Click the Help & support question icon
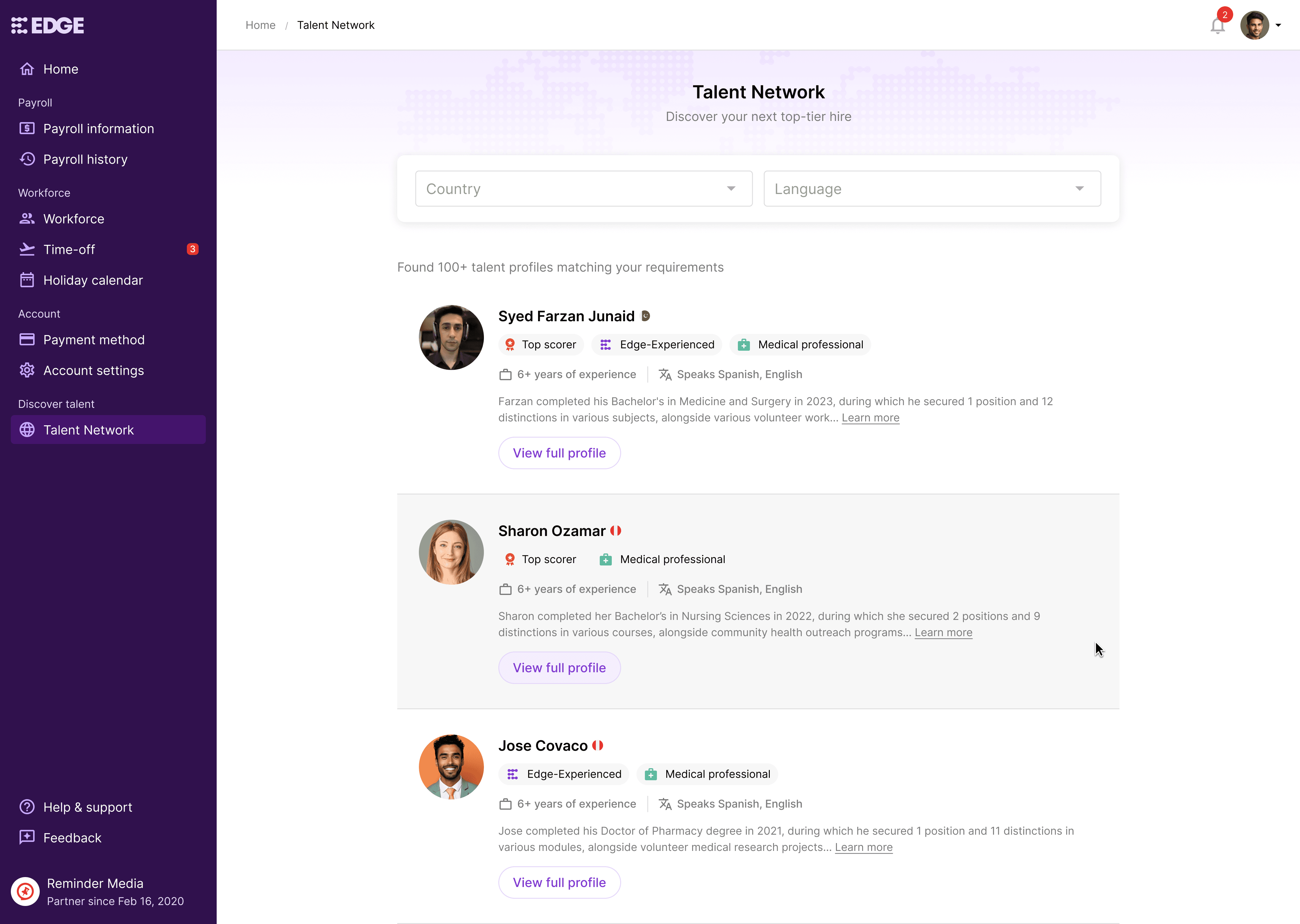 tap(27, 807)
